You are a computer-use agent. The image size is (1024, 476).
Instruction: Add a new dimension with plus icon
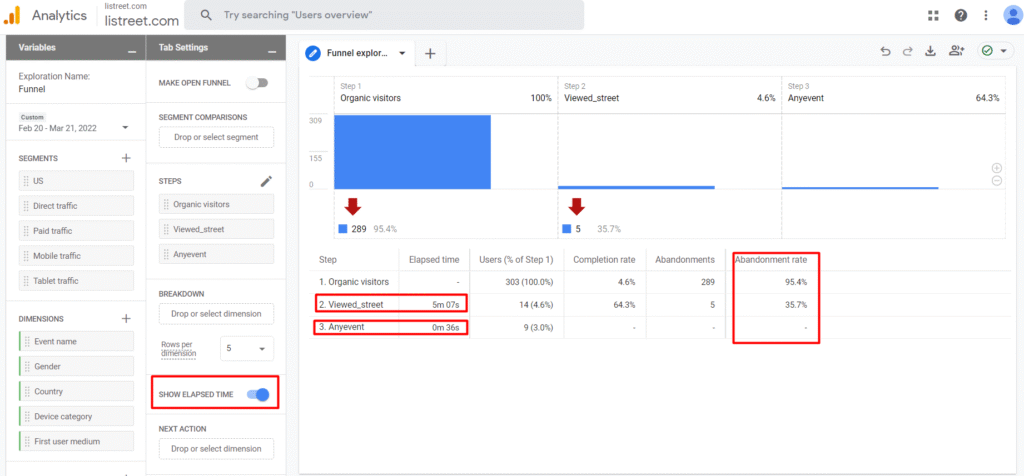coord(126,318)
